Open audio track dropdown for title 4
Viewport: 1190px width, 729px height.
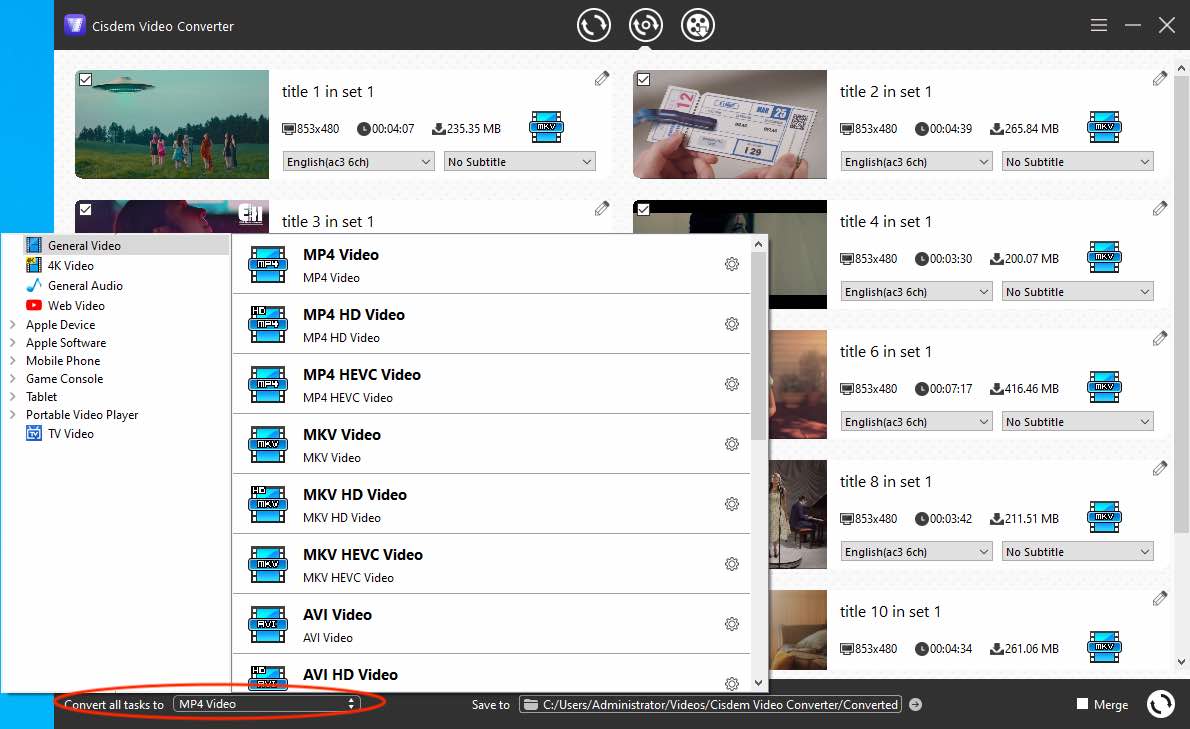click(x=916, y=291)
